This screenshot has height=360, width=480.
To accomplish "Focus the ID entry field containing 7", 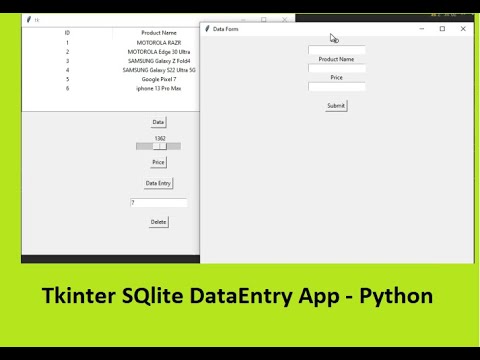I will click(x=158, y=203).
